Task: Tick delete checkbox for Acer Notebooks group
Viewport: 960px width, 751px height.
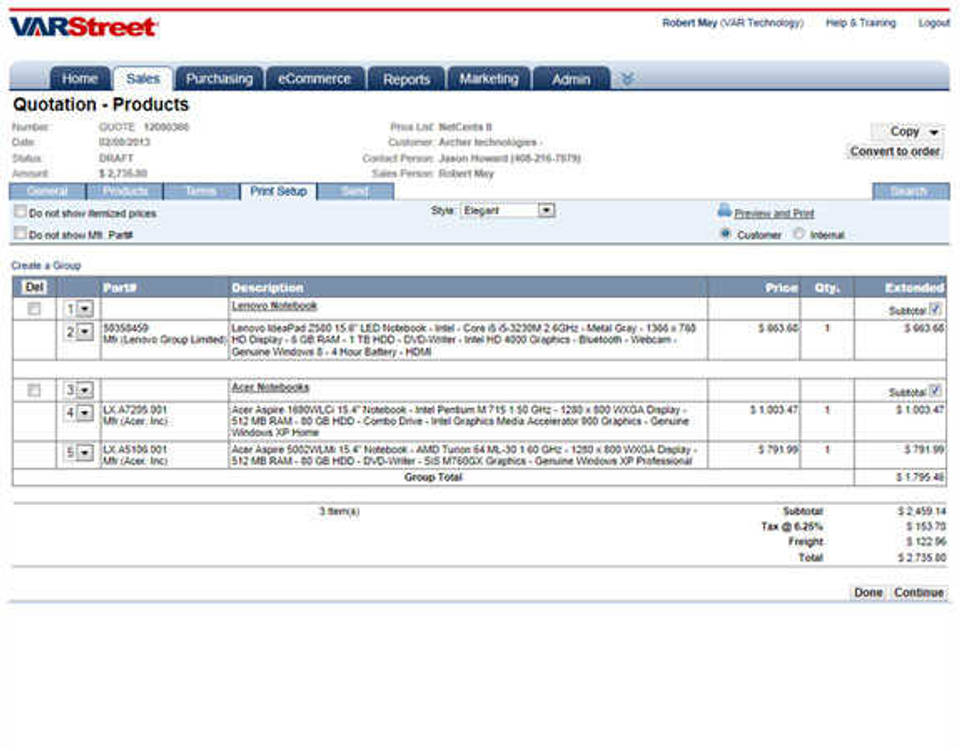Action: pos(34,390)
